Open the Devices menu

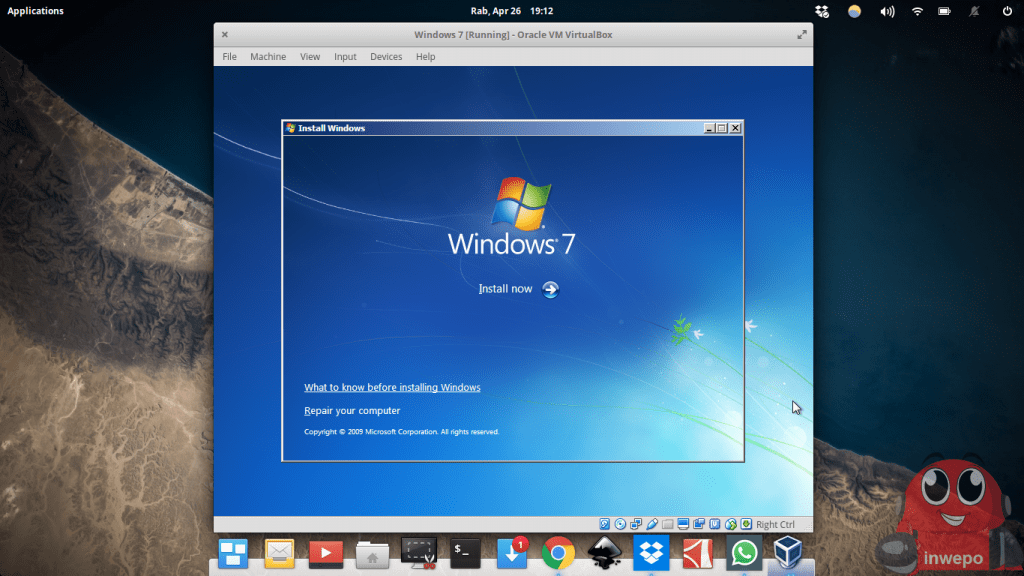pyautogui.click(x=386, y=57)
